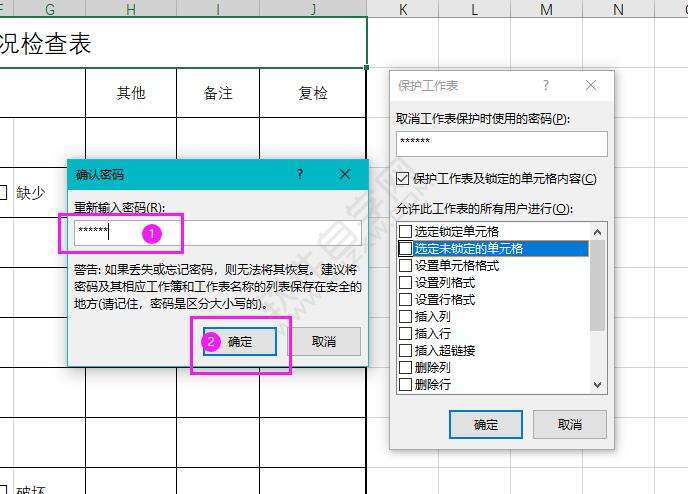Check the 选定未锁定的单元格 option
The image size is (688, 494).
click(x=405, y=248)
